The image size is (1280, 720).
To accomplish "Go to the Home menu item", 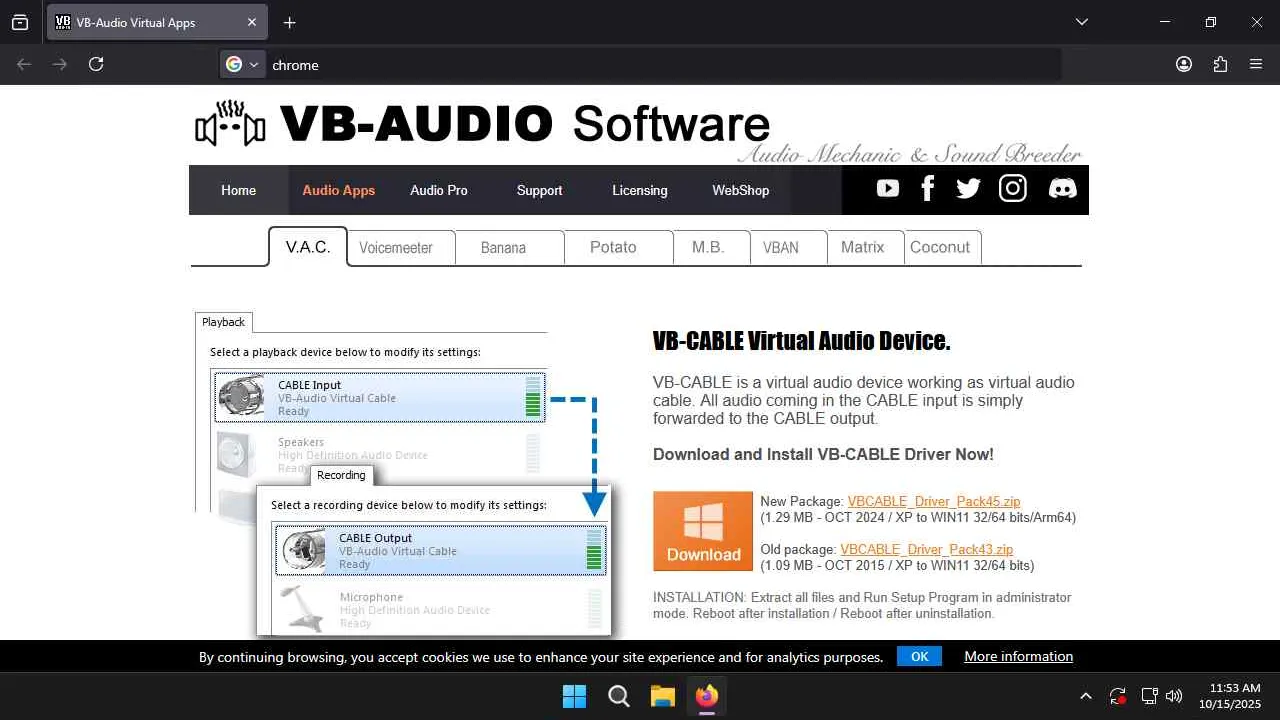I will tap(238, 190).
